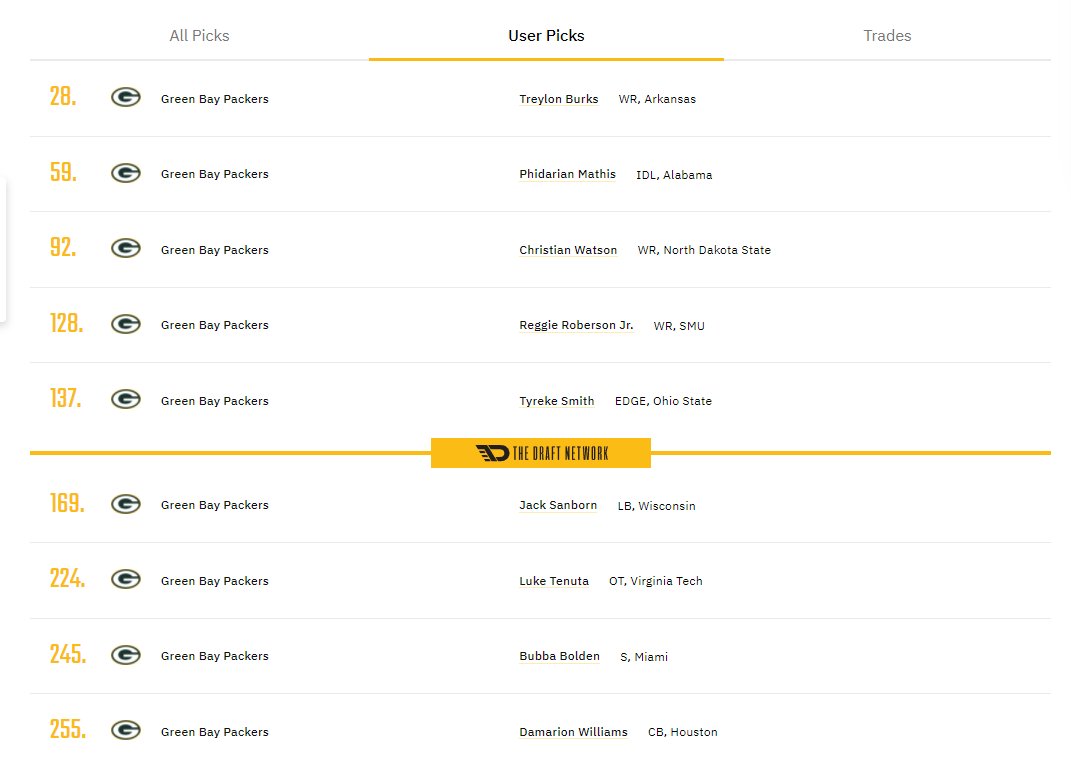The height and width of the screenshot is (768, 1071).
Task: Click the Packers logo beside pick 28
Action: coord(126,98)
